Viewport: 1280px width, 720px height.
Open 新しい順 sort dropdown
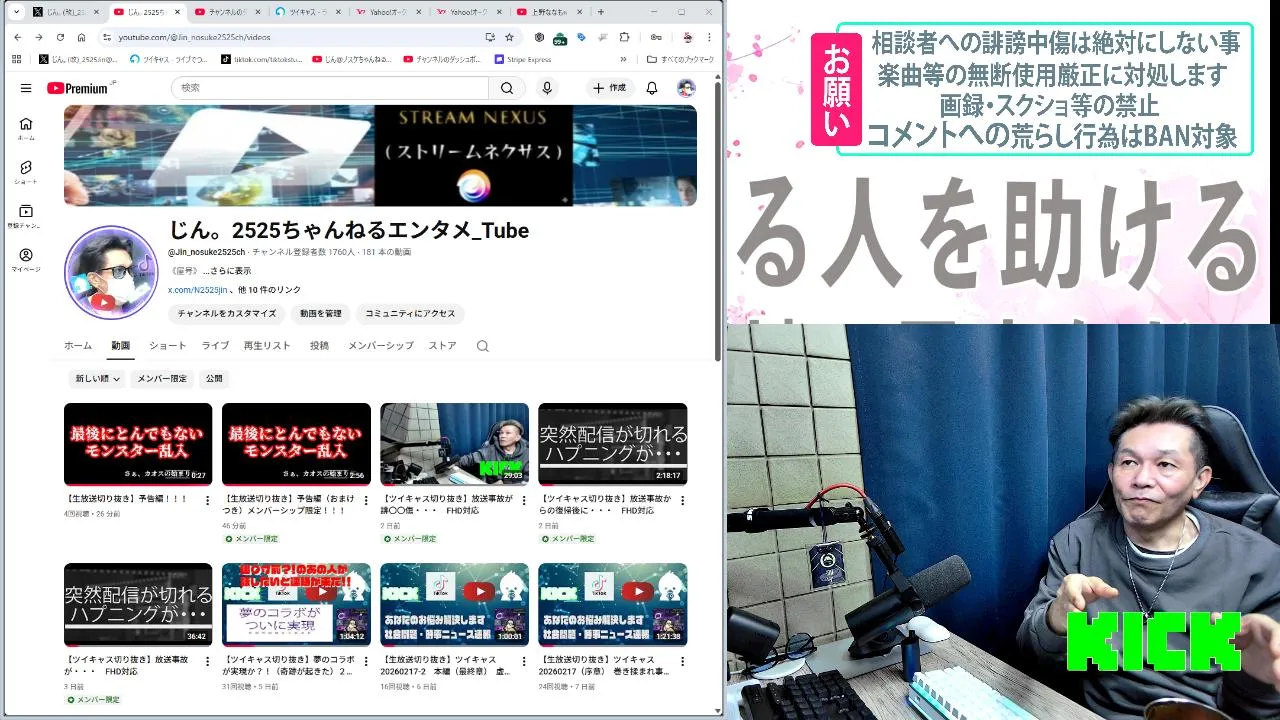pyautogui.click(x=97, y=379)
